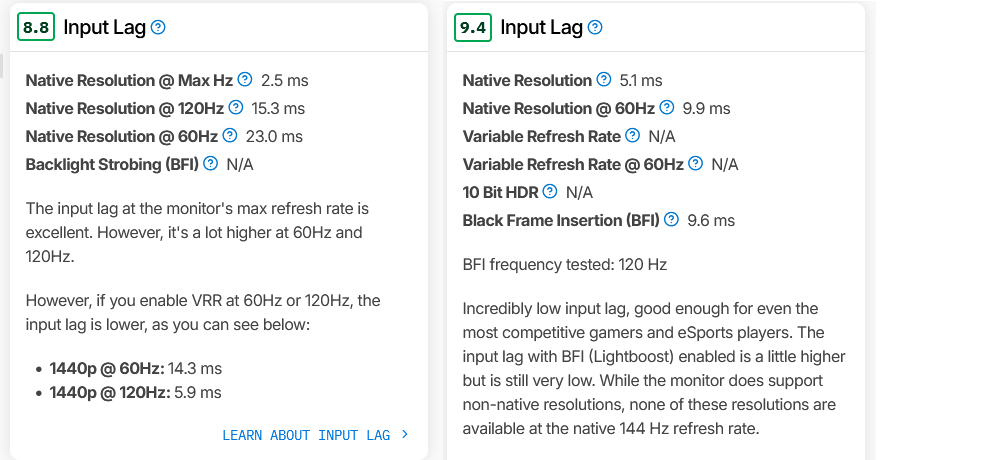Click help icon for left Native Resolution @ 60Hz
The width and height of the screenshot is (1000, 460).
tap(230, 135)
